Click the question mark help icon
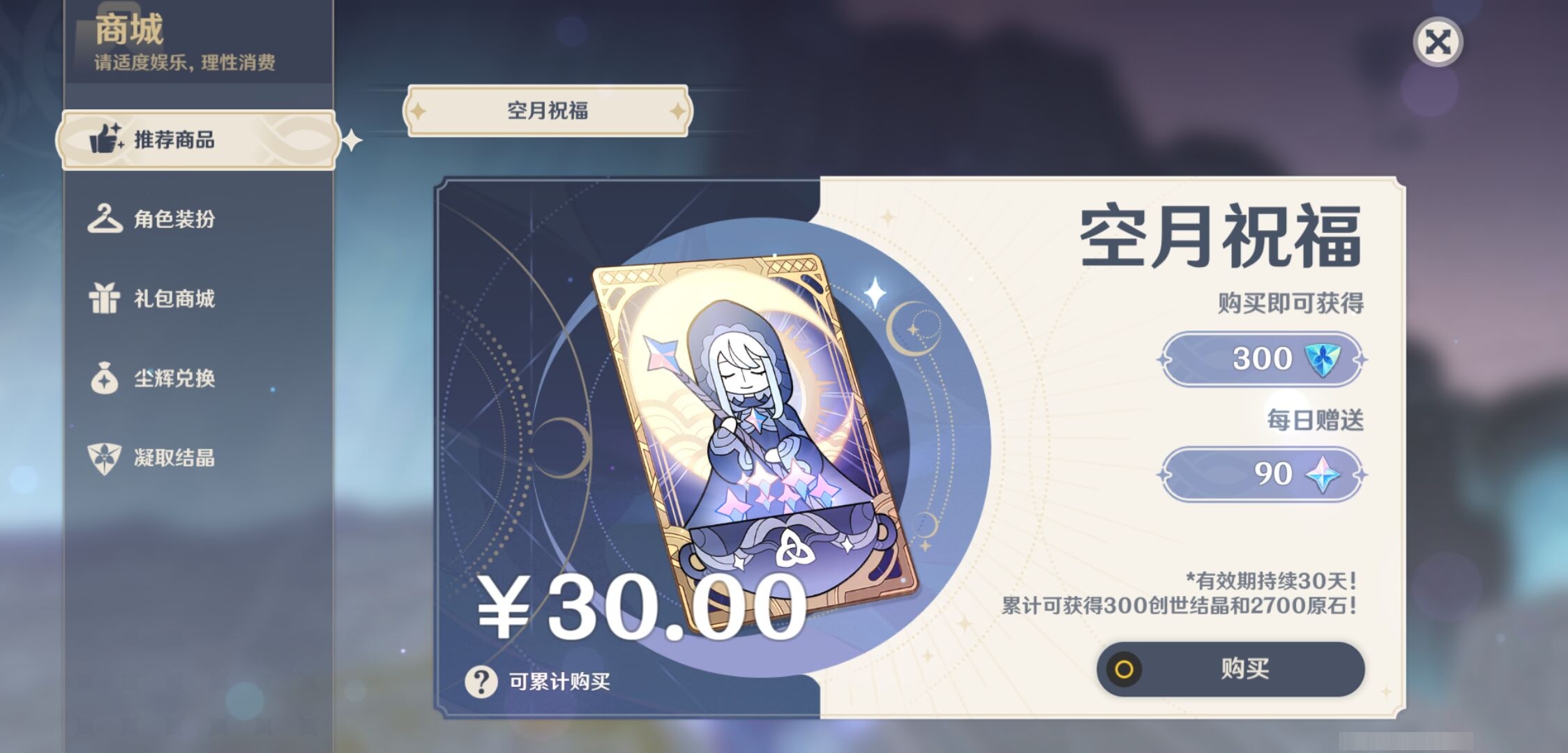This screenshot has width=1568, height=753. 481,681
